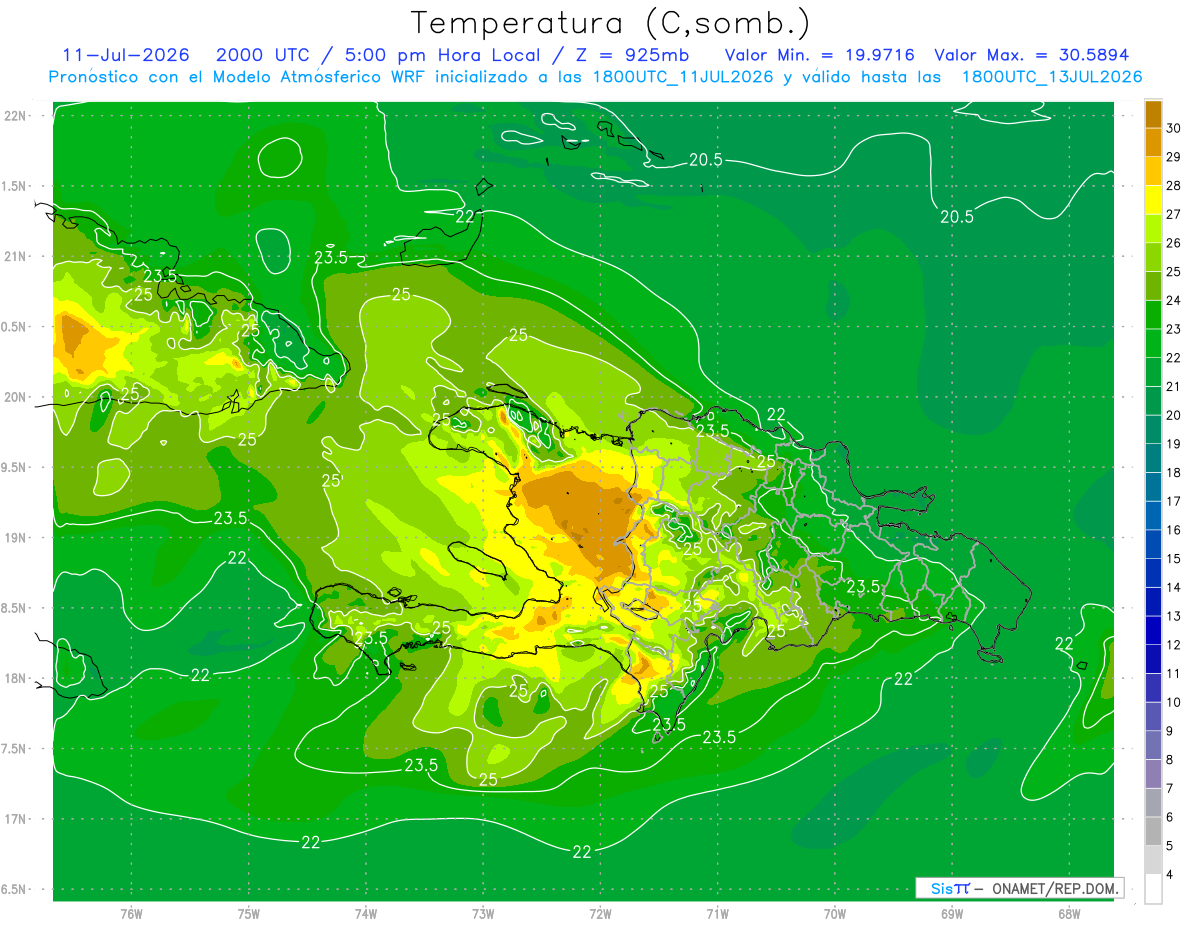Click the color scale label "30"
The height and width of the screenshot is (927, 1200).
point(1174,129)
